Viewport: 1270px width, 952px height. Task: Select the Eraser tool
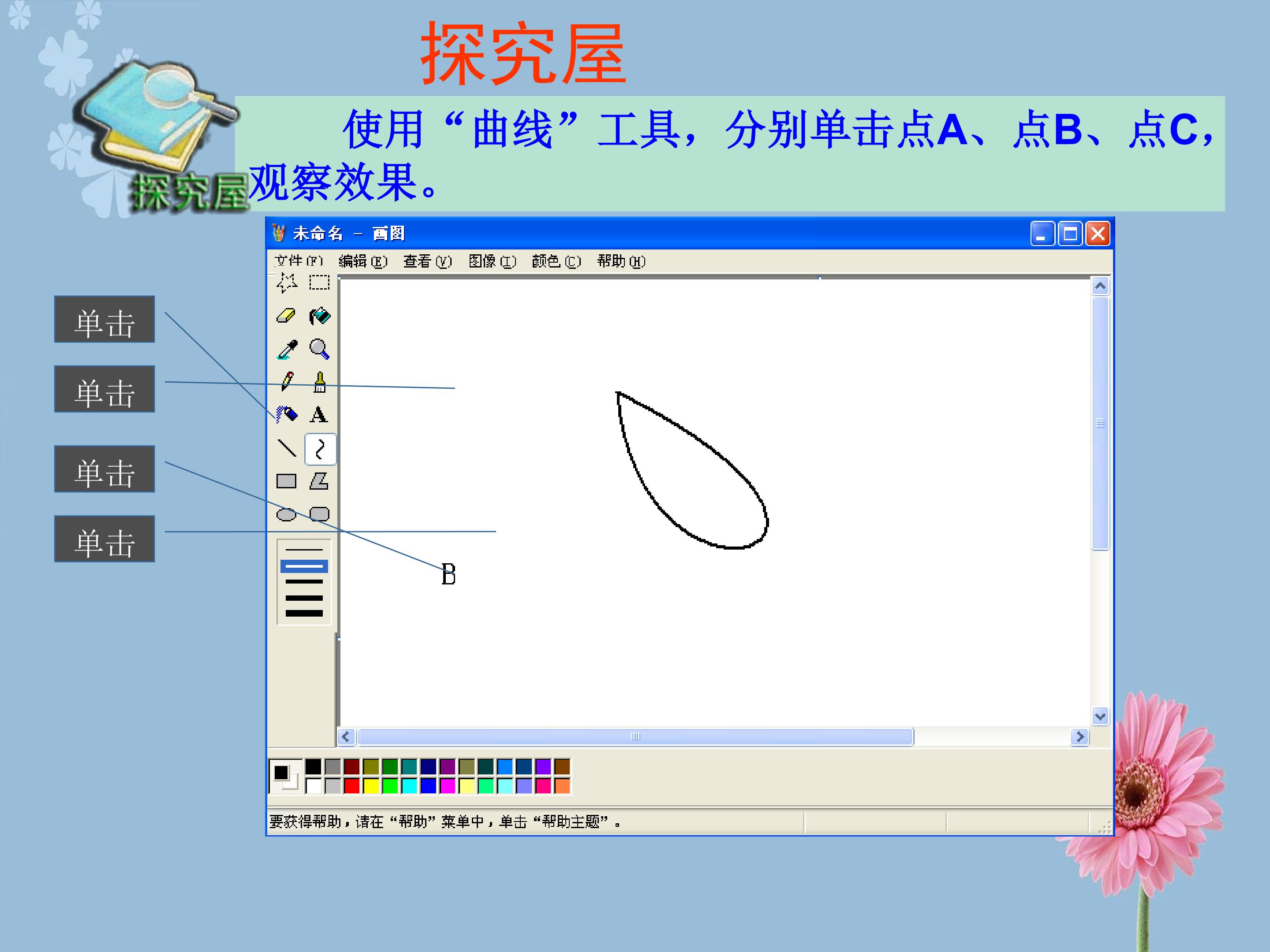[x=286, y=316]
